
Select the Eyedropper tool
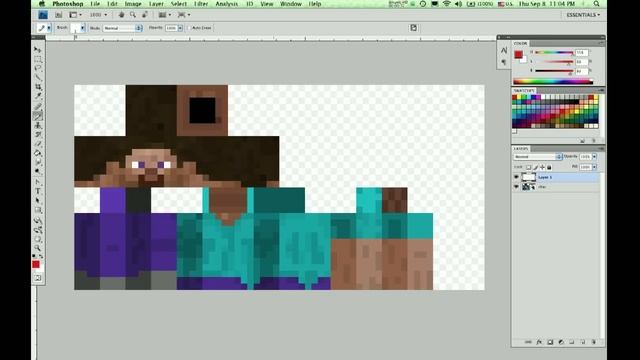point(38,96)
